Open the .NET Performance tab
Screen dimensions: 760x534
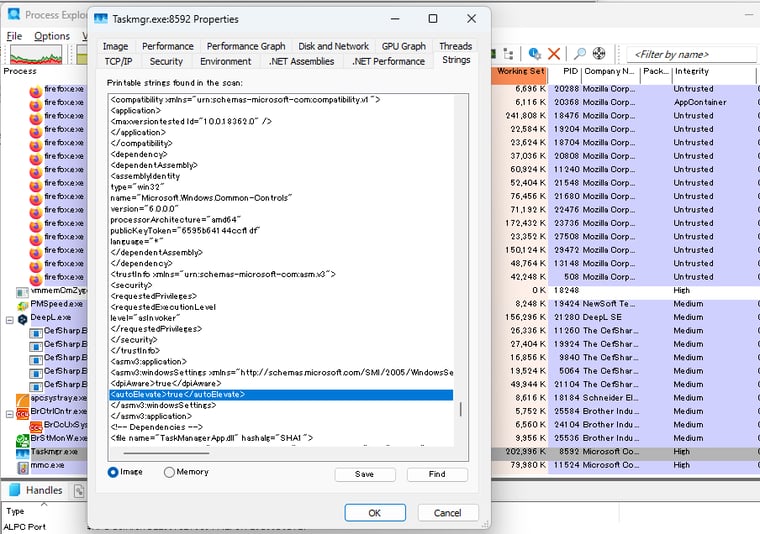(x=389, y=62)
